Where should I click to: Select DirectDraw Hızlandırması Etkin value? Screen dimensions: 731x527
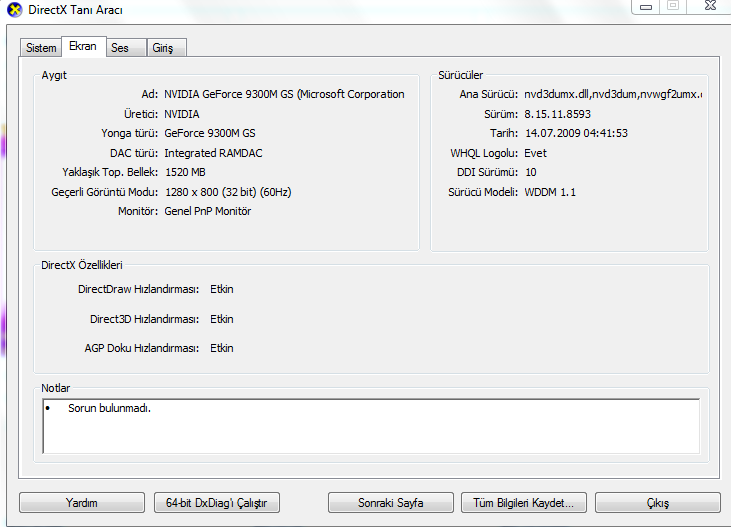[222, 289]
